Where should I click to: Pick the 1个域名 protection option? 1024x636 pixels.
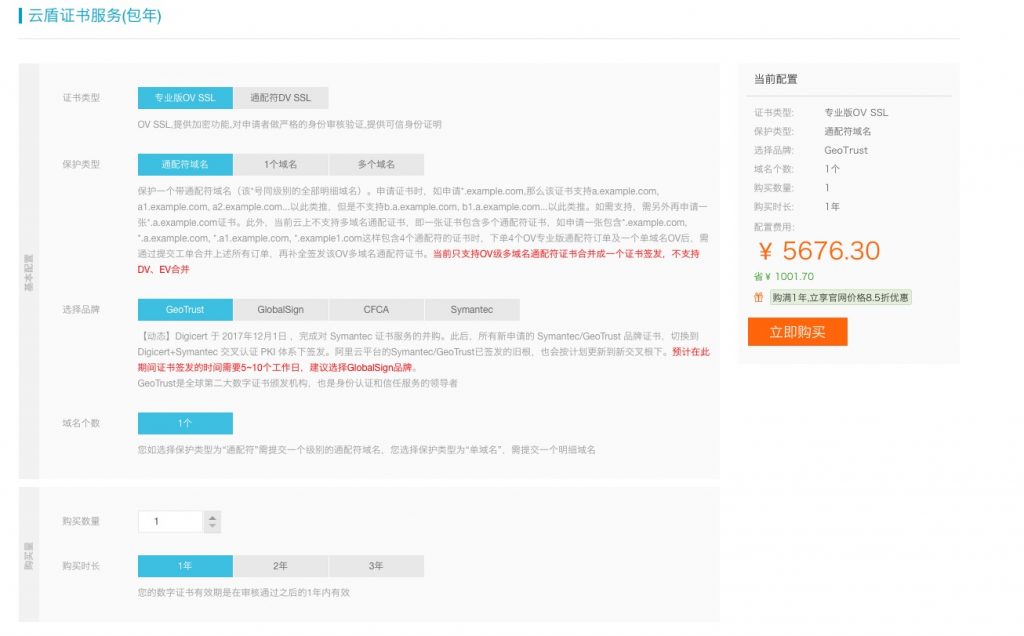point(280,164)
